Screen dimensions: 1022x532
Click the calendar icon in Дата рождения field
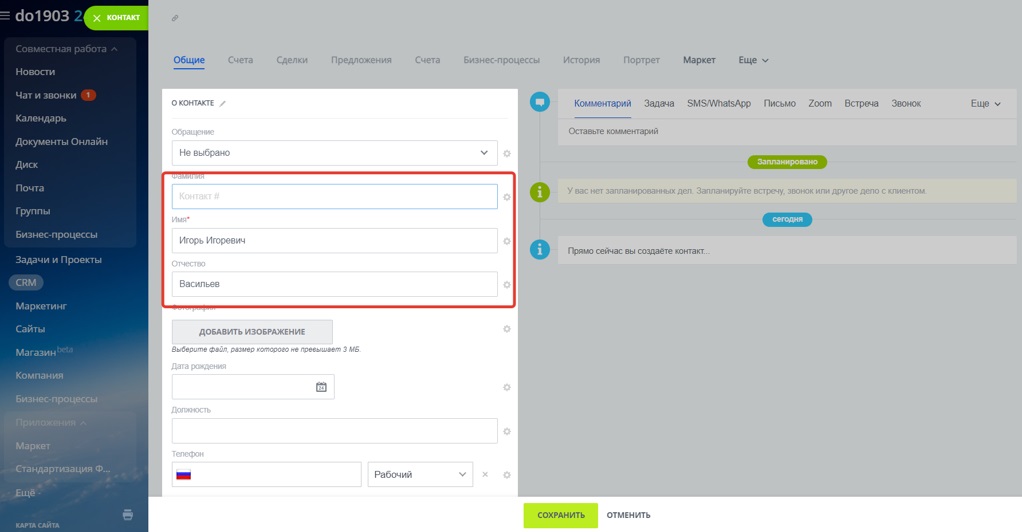point(321,387)
